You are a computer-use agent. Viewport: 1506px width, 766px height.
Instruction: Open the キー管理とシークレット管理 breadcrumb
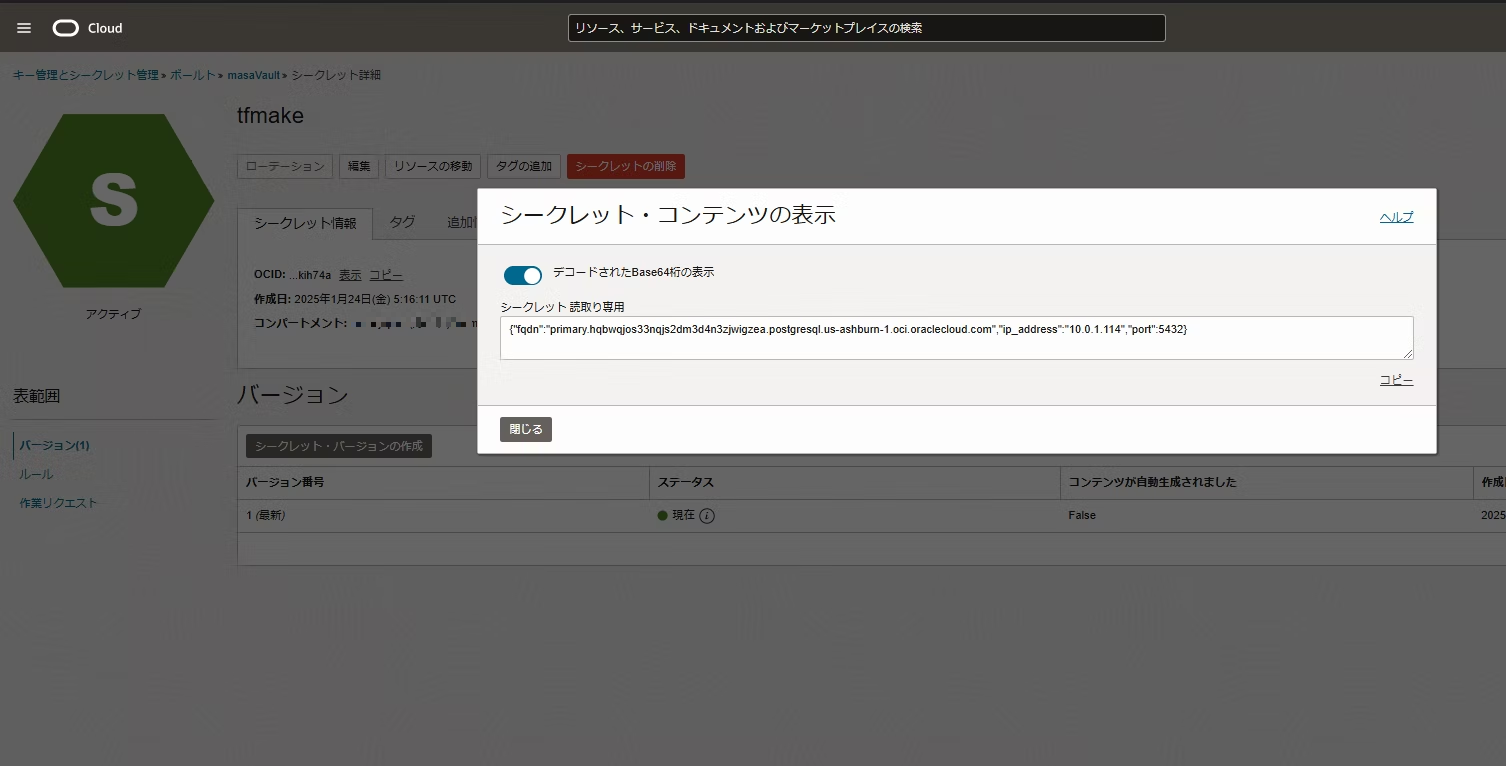[86, 75]
